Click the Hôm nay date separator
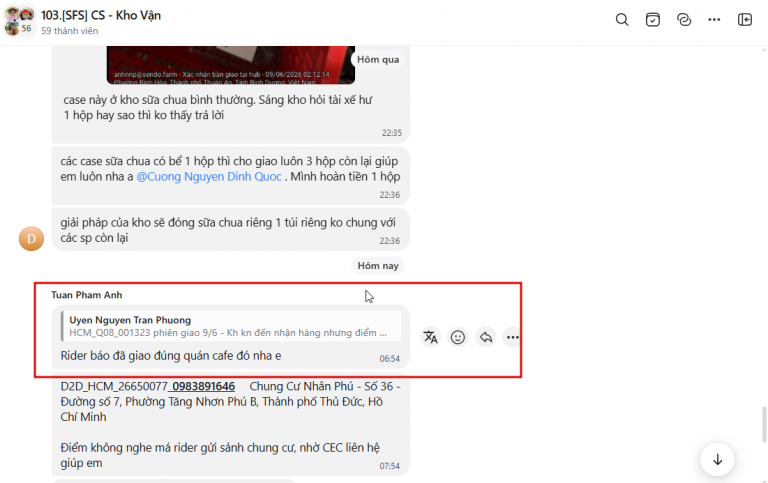Viewport: 768px width, 483px height. 378,266
